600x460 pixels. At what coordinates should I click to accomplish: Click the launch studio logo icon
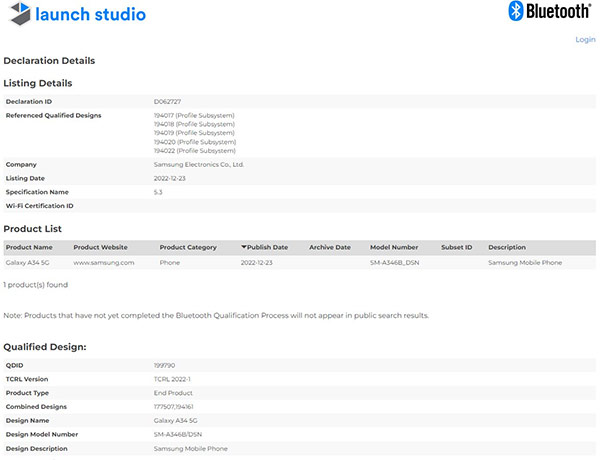(20, 13)
